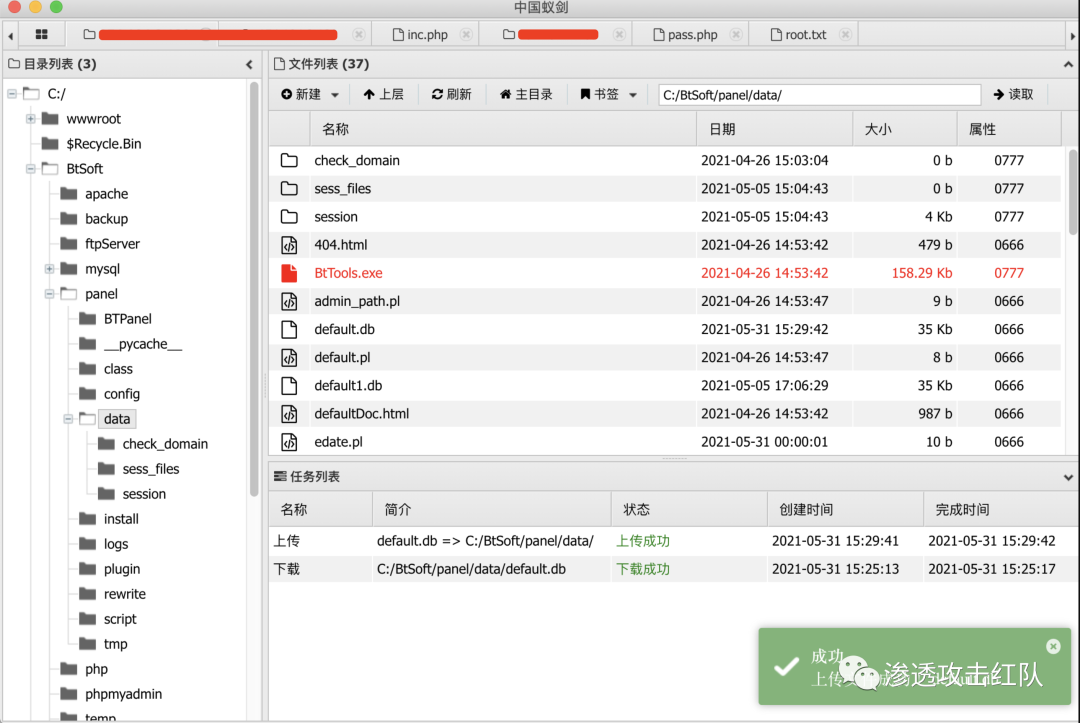Collapse the BtSoft tree node

(x=31, y=169)
